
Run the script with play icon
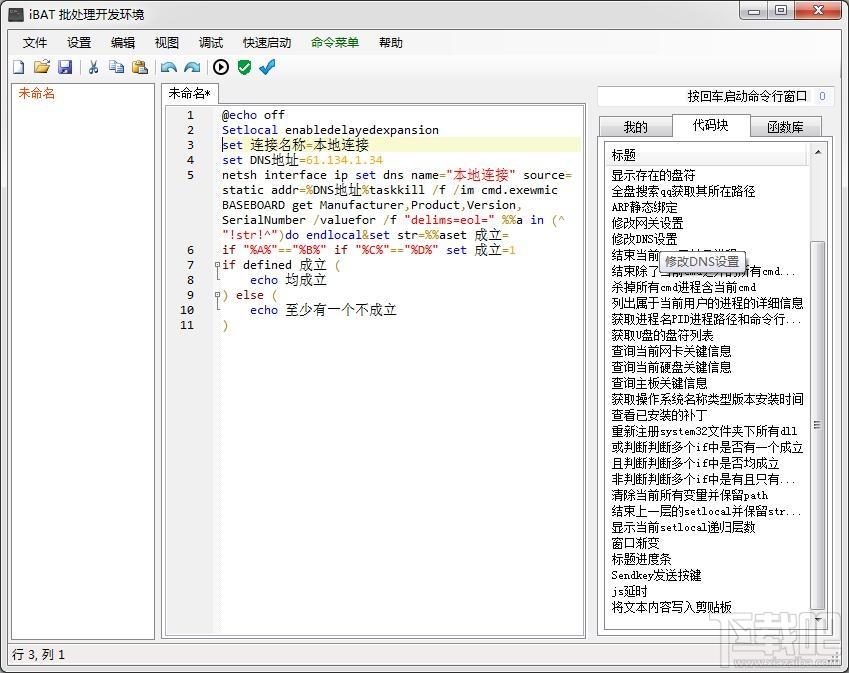point(221,67)
